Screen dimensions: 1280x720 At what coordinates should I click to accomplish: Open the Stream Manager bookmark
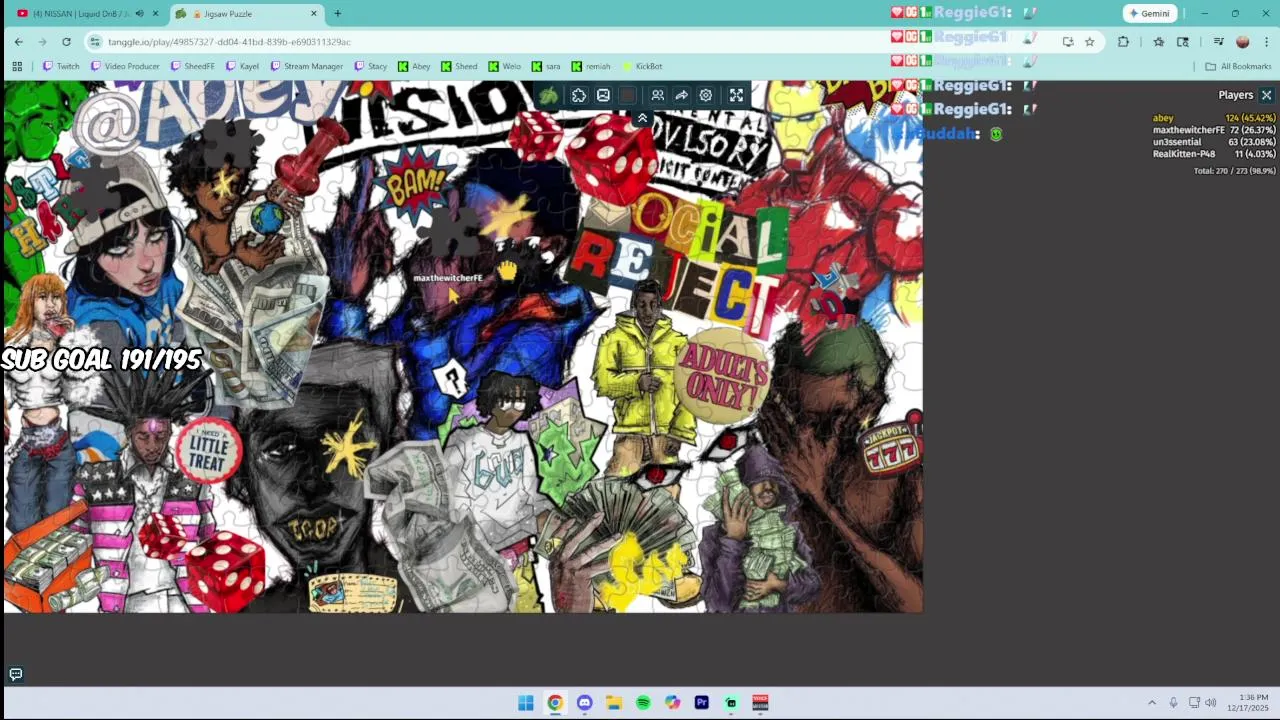coord(307,66)
